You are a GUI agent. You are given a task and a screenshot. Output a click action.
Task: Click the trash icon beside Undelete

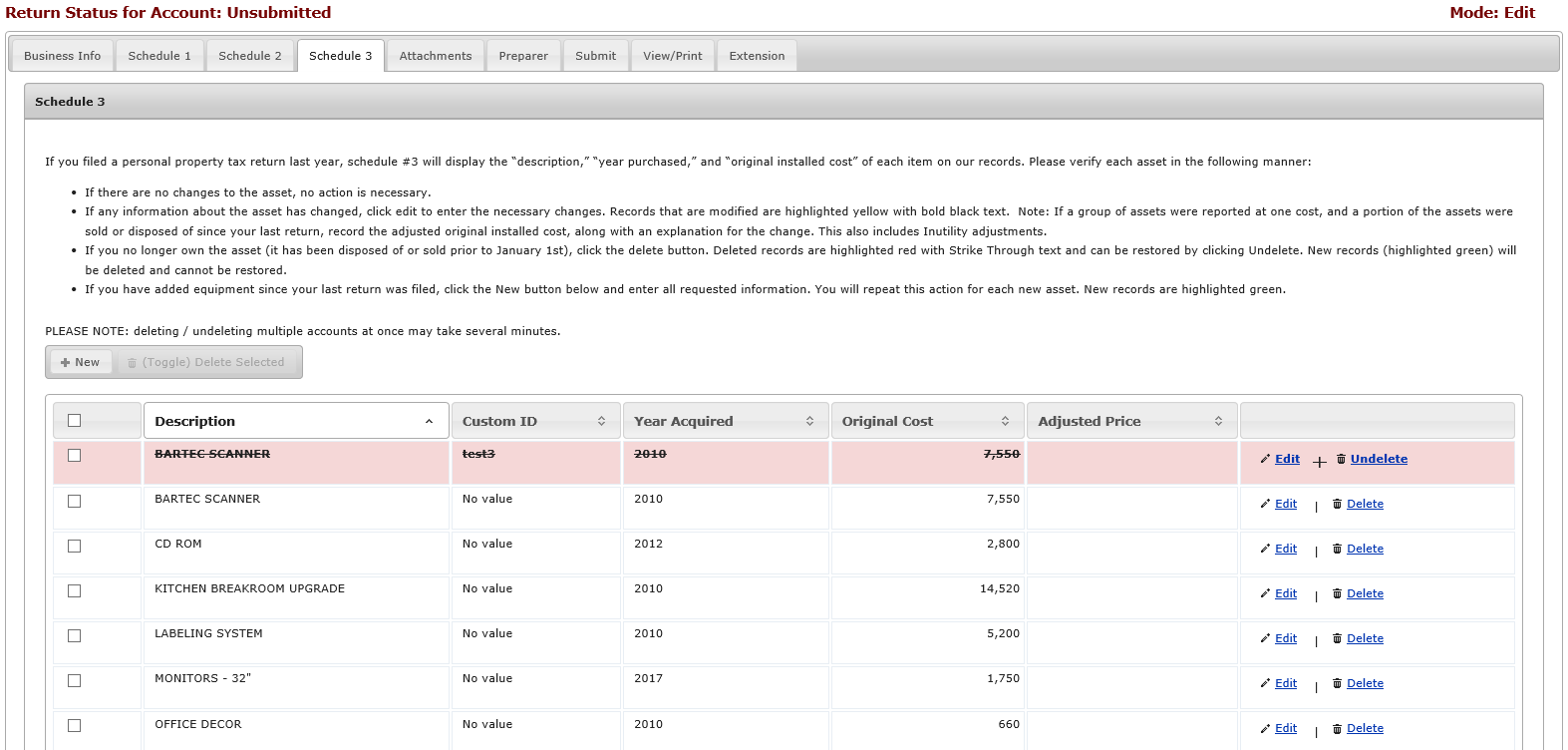(x=1342, y=459)
